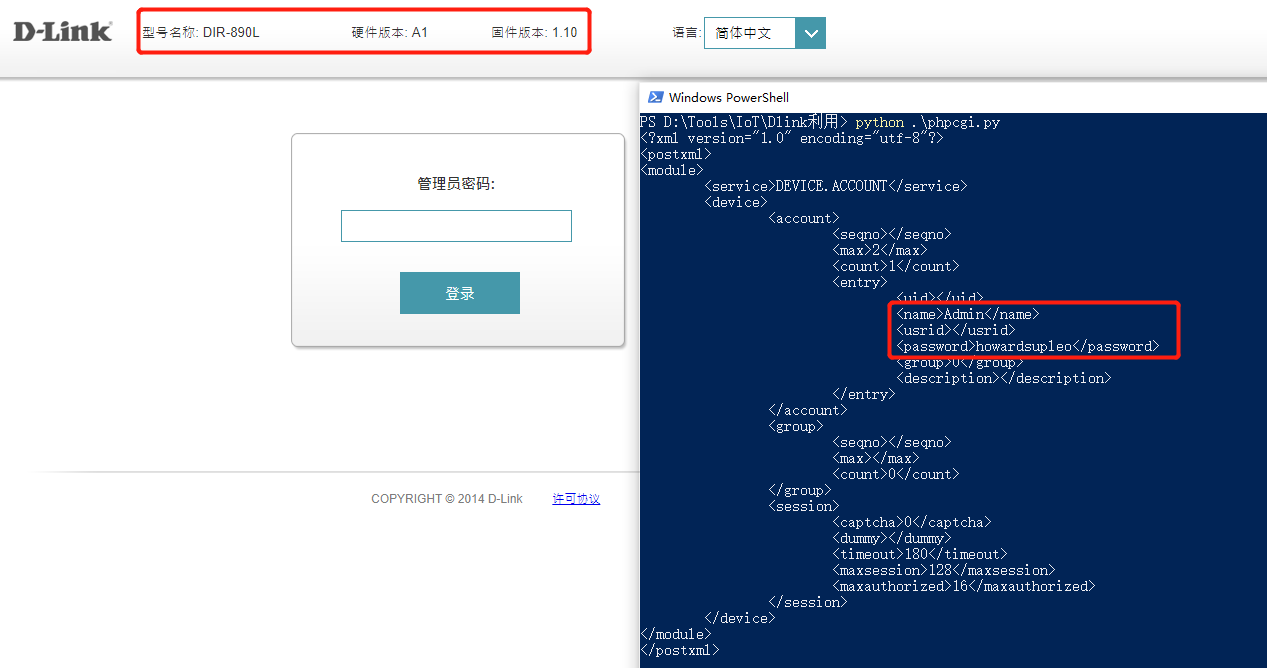Click the Windows PowerShell title text

729,97
